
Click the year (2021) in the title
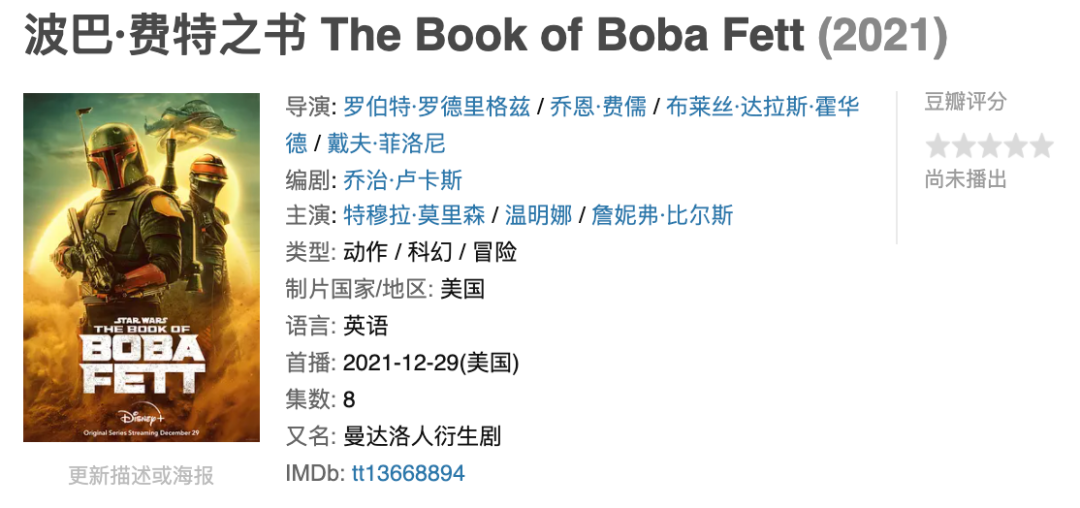coord(882,37)
